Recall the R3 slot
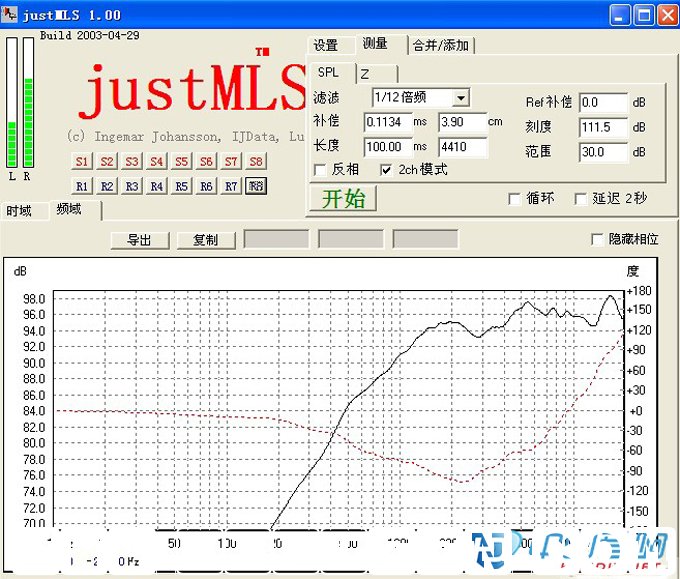 coord(131,186)
